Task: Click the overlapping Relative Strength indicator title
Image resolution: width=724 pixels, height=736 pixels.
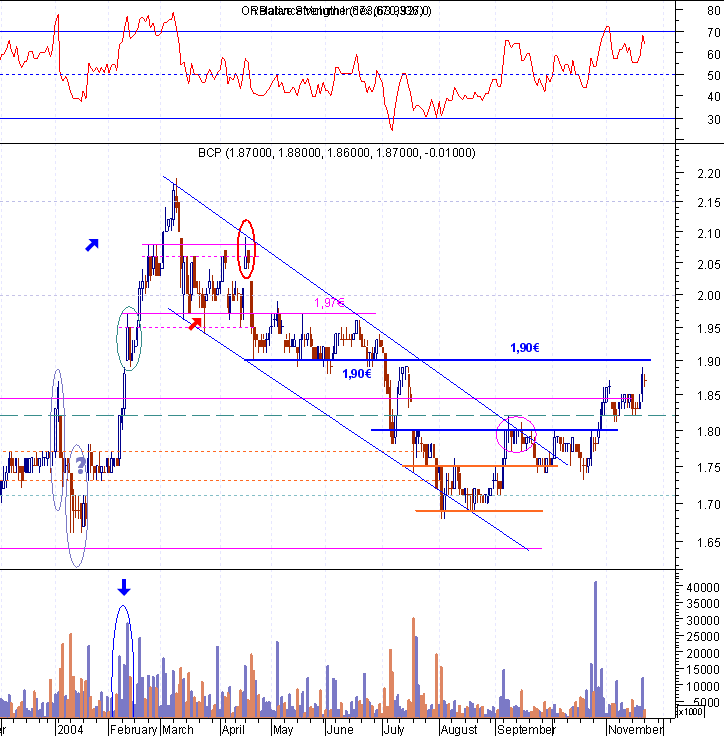Action: [x=336, y=10]
